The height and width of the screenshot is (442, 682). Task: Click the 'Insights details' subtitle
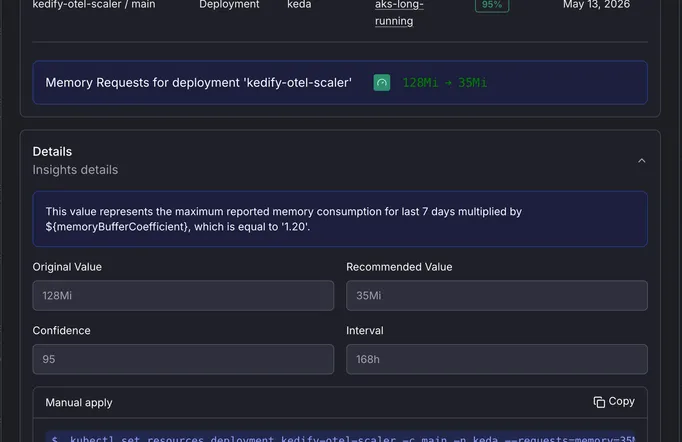pyautogui.click(x=75, y=170)
